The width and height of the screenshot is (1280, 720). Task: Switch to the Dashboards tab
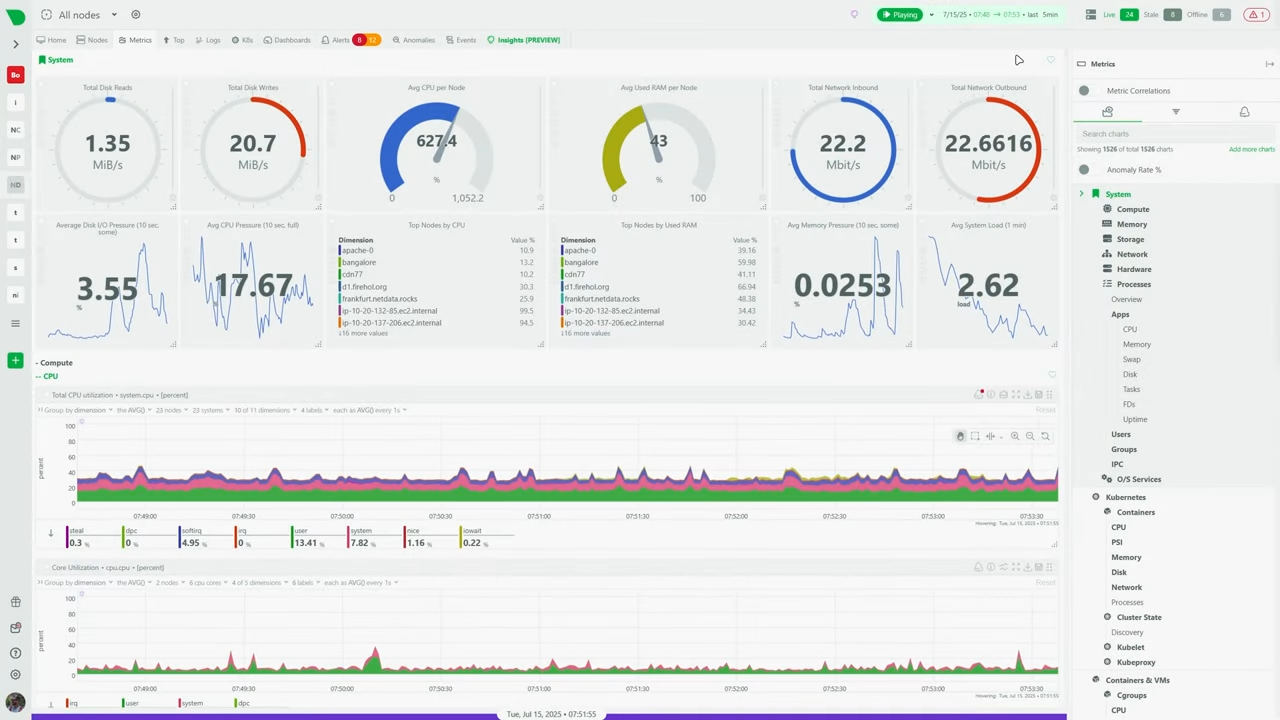point(287,40)
